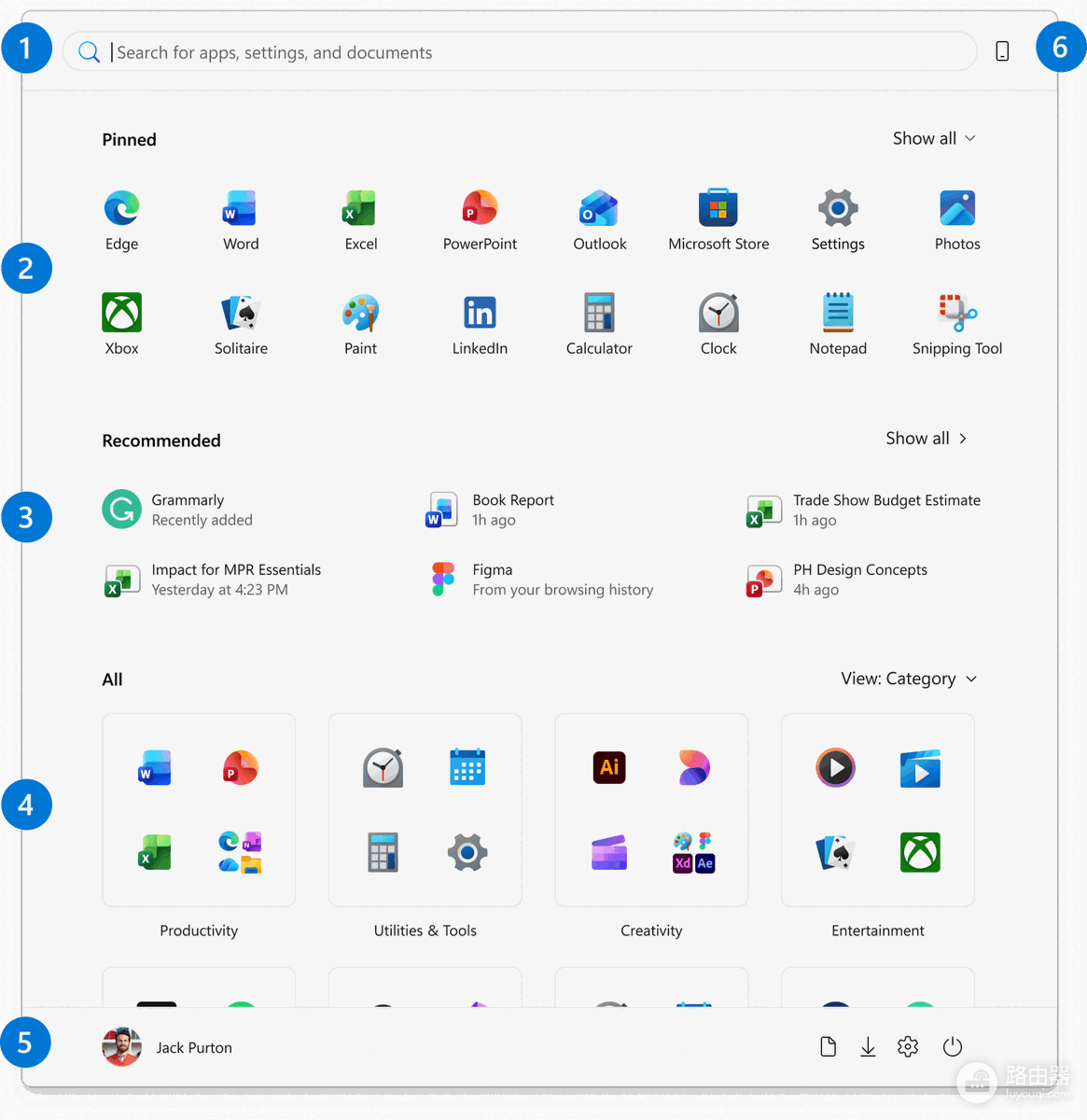1087x1120 pixels.
Task: Open Trade Show Budget Estimate spreadsheet
Action: [x=863, y=510]
